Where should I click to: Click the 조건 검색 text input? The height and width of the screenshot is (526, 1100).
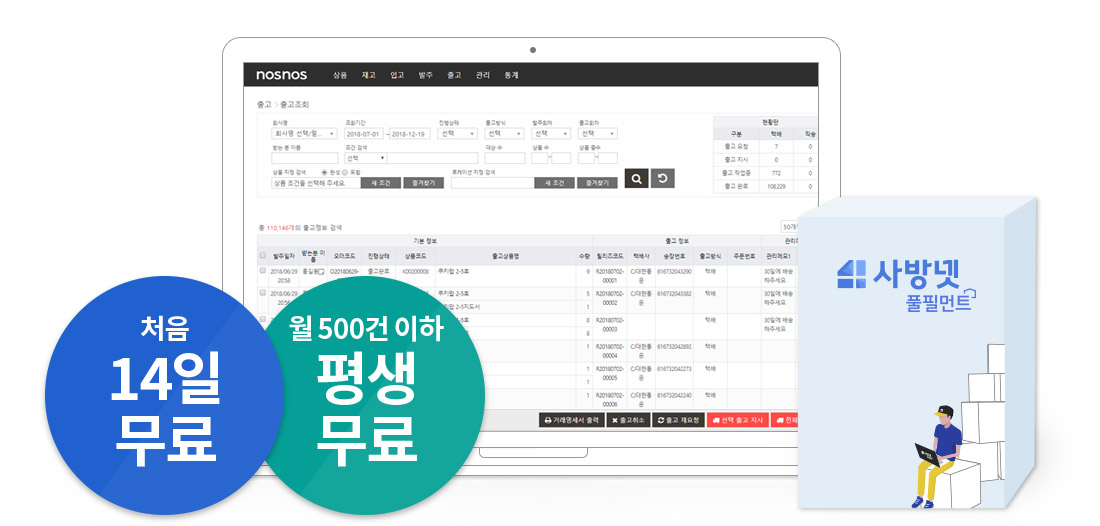[x=433, y=158]
